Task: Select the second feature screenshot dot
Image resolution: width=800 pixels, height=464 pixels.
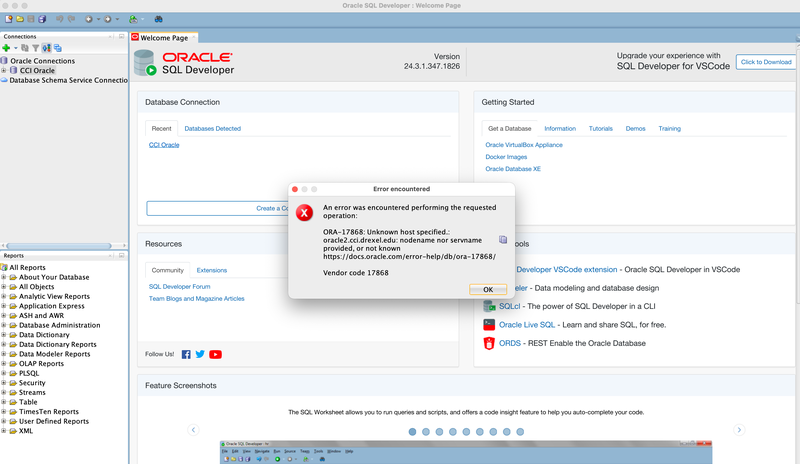Action: (x=426, y=432)
